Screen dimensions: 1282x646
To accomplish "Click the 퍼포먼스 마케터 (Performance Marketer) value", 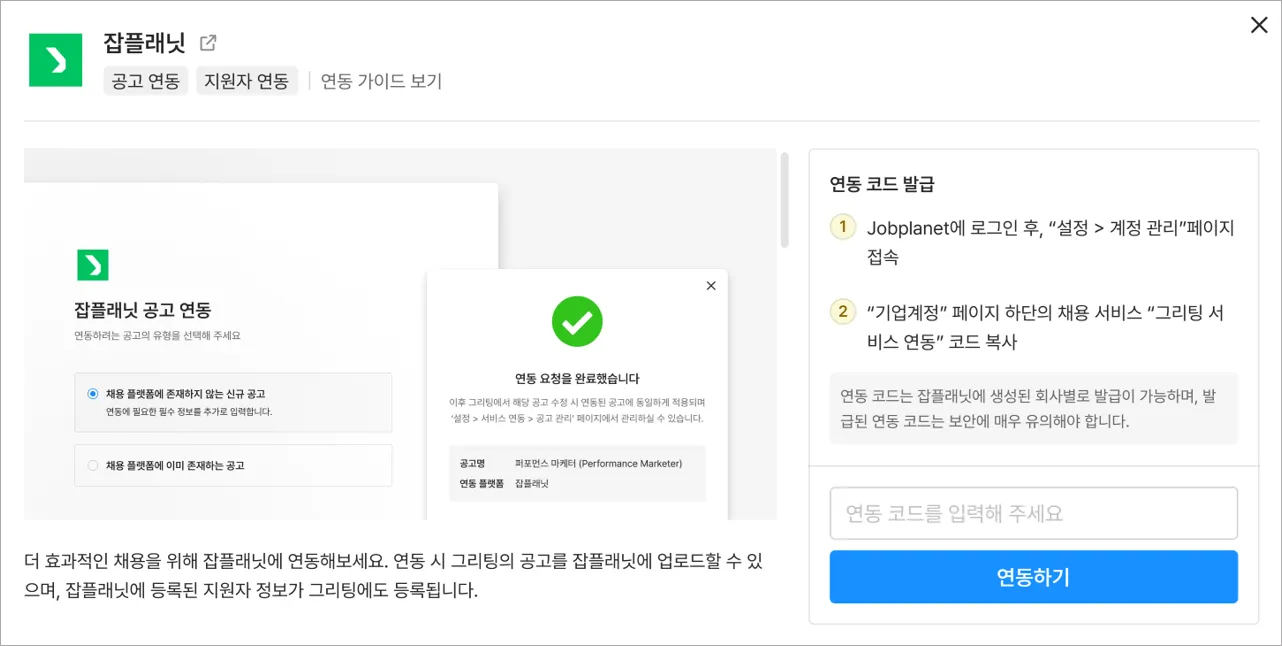I will pos(598,463).
